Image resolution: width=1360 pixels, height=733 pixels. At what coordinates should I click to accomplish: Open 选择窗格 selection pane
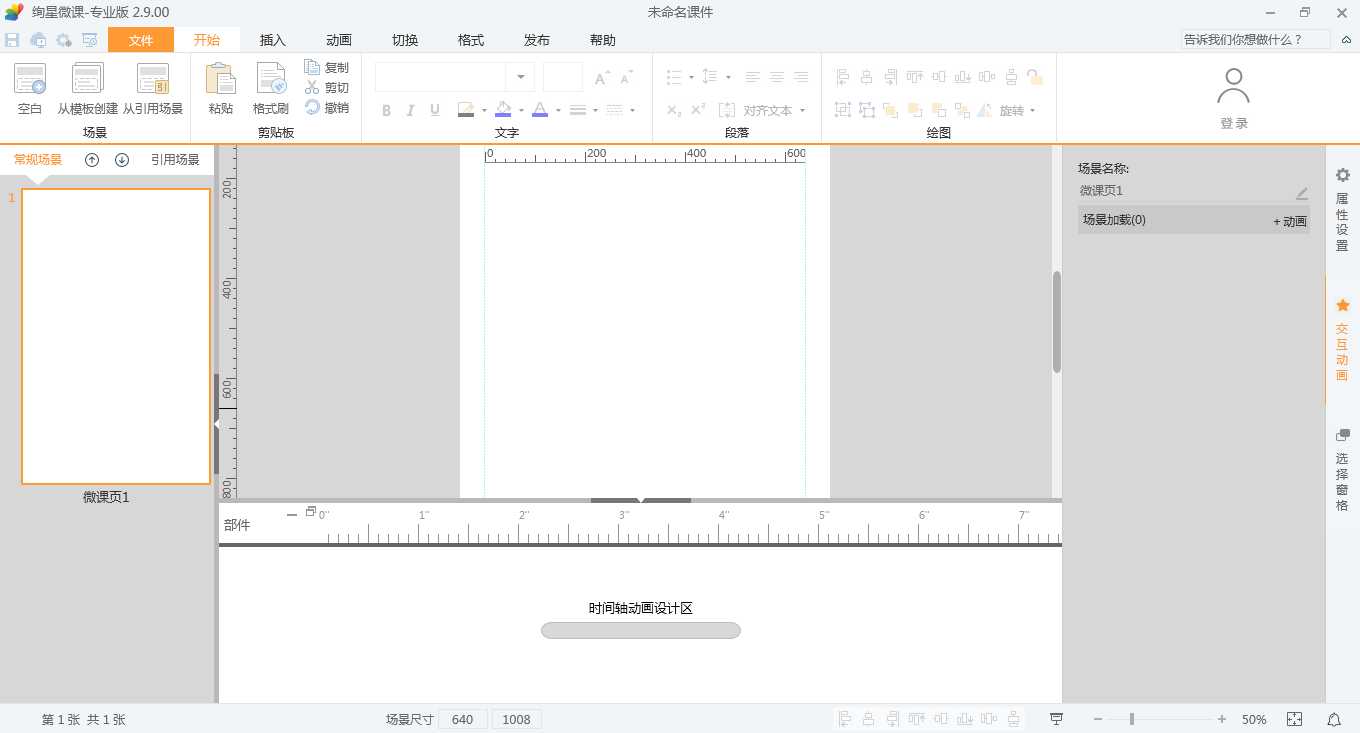1342,470
